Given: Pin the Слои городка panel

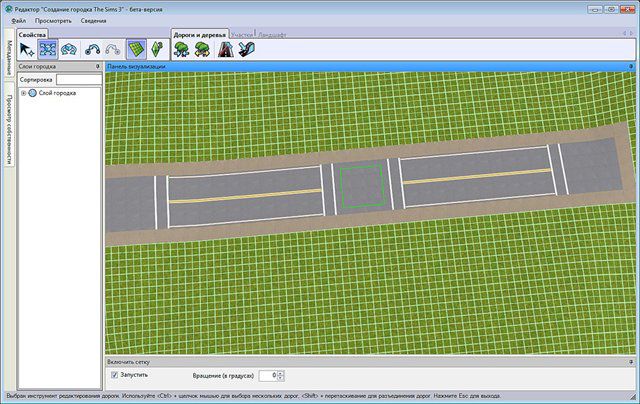Looking at the screenshot, I should (x=97, y=66).
